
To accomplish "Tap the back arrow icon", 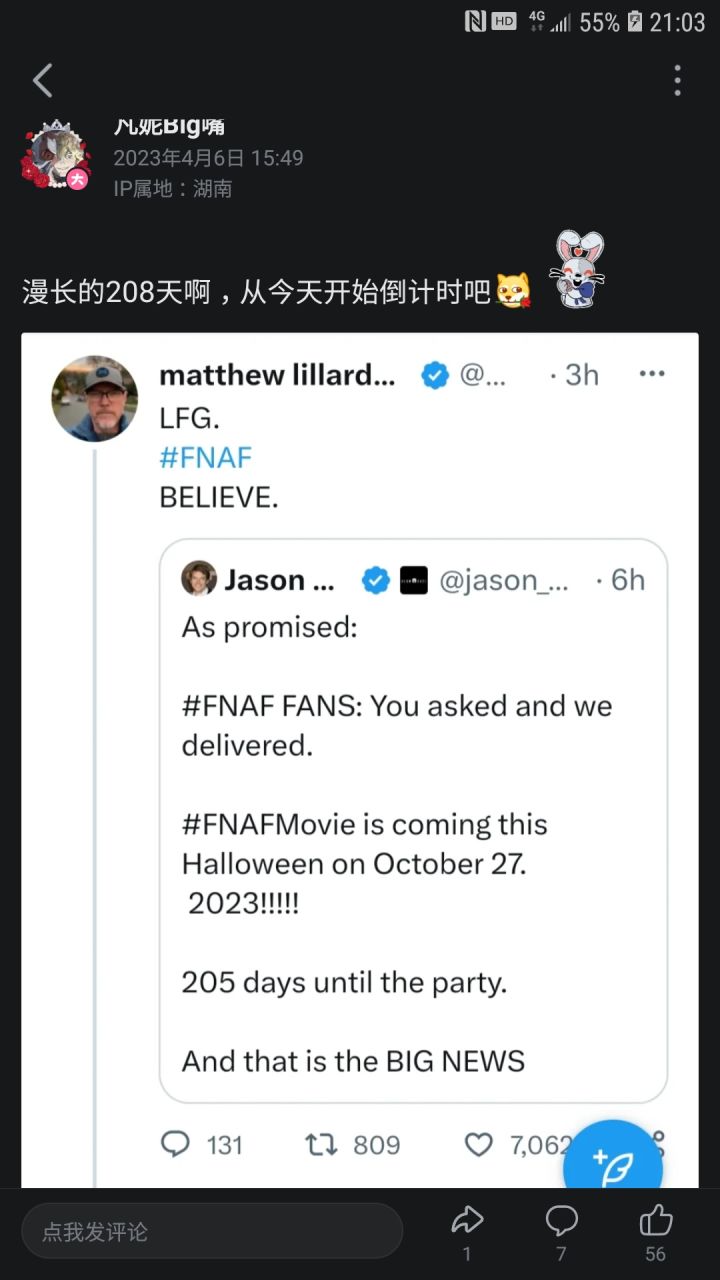I will click(x=42, y=81).
